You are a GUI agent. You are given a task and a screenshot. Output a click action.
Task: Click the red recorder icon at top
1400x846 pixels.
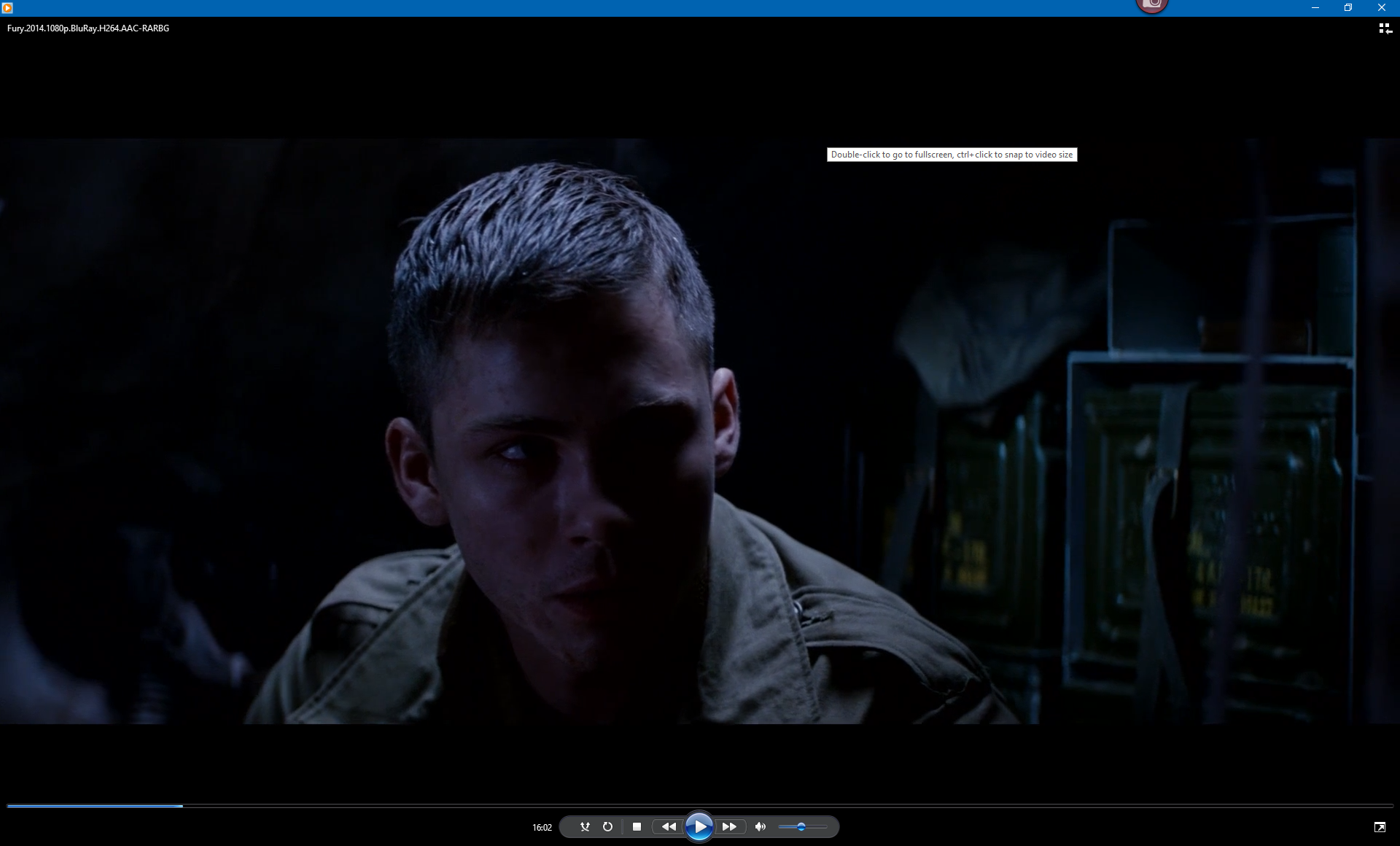pos(1152,5)
